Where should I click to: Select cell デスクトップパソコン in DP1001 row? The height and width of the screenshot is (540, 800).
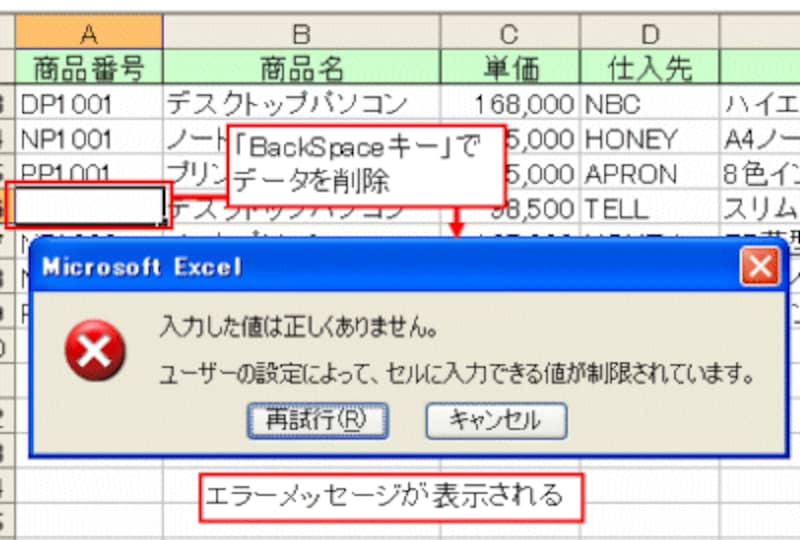pos(301,103)
